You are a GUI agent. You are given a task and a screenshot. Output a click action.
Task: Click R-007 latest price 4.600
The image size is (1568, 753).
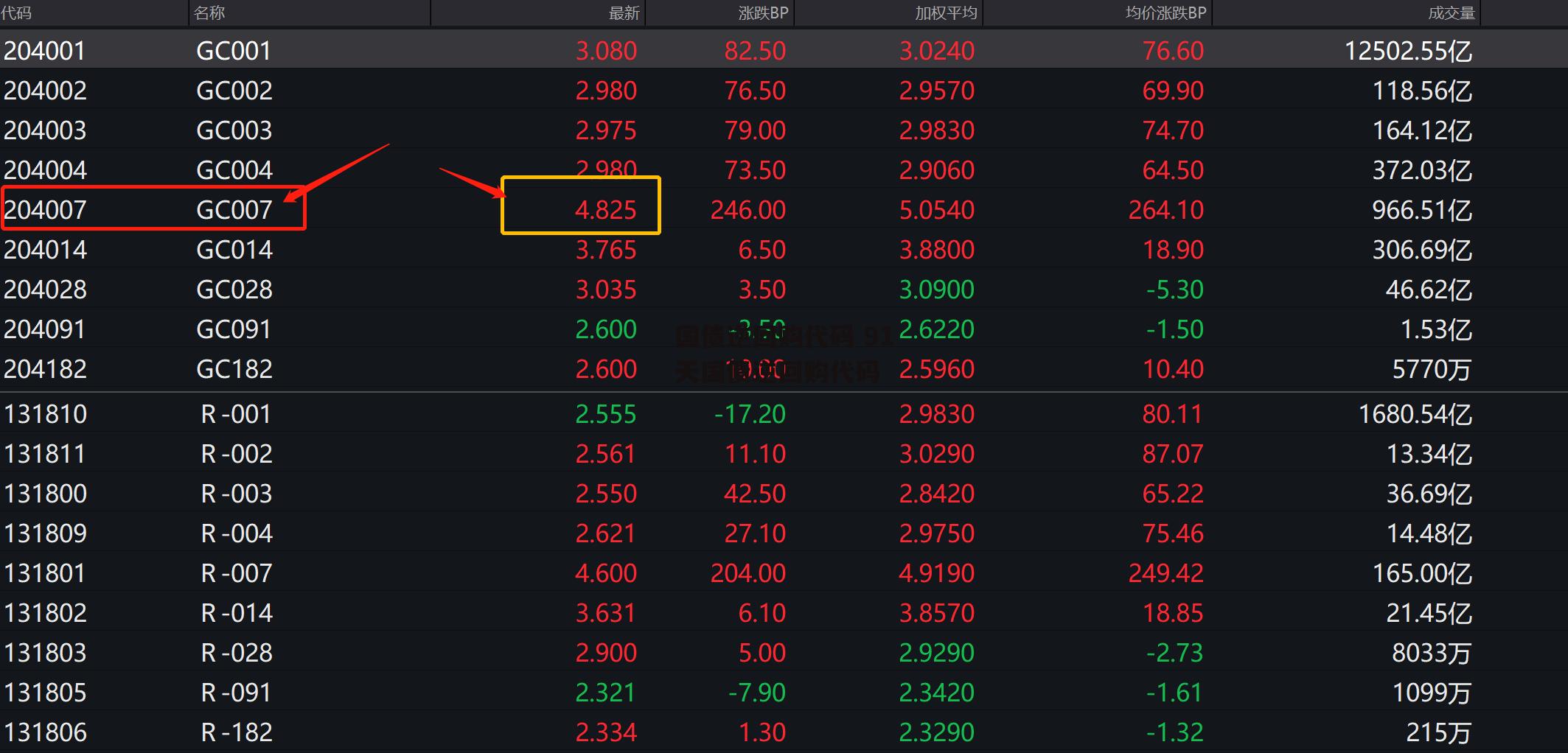click(605, 573)
